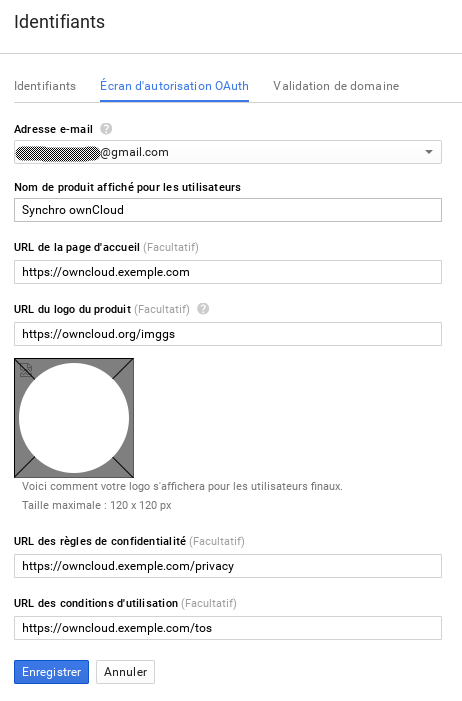Click the Identifiants page heading
This screenshot has height=701, width=462.
coord(59,21)
